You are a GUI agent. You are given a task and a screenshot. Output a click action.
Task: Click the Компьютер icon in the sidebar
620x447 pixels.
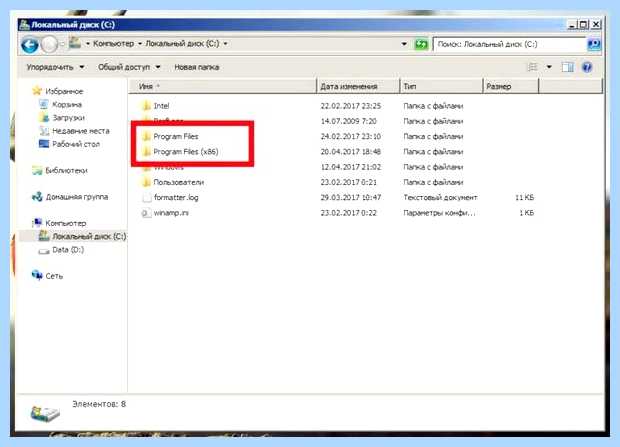coord(38,223)
